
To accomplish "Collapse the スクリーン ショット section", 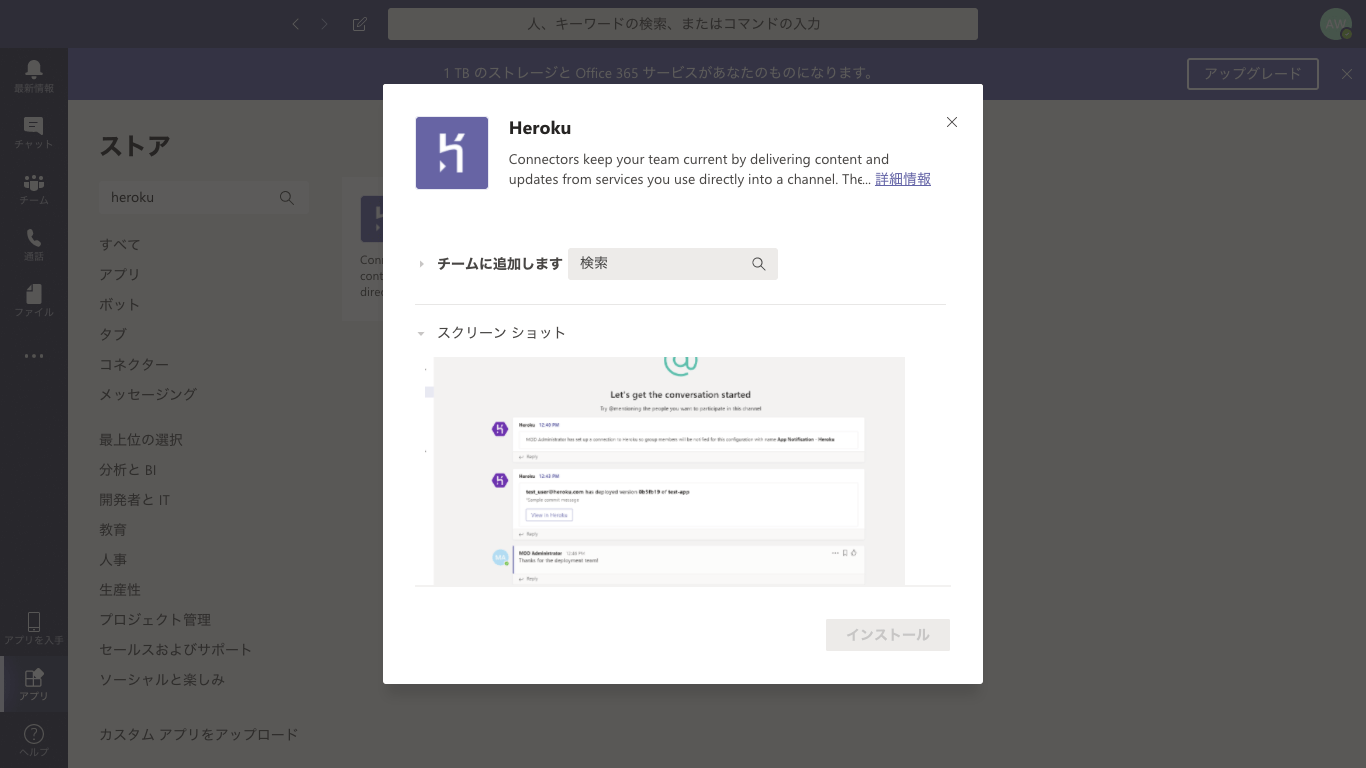I will (422, 333).
